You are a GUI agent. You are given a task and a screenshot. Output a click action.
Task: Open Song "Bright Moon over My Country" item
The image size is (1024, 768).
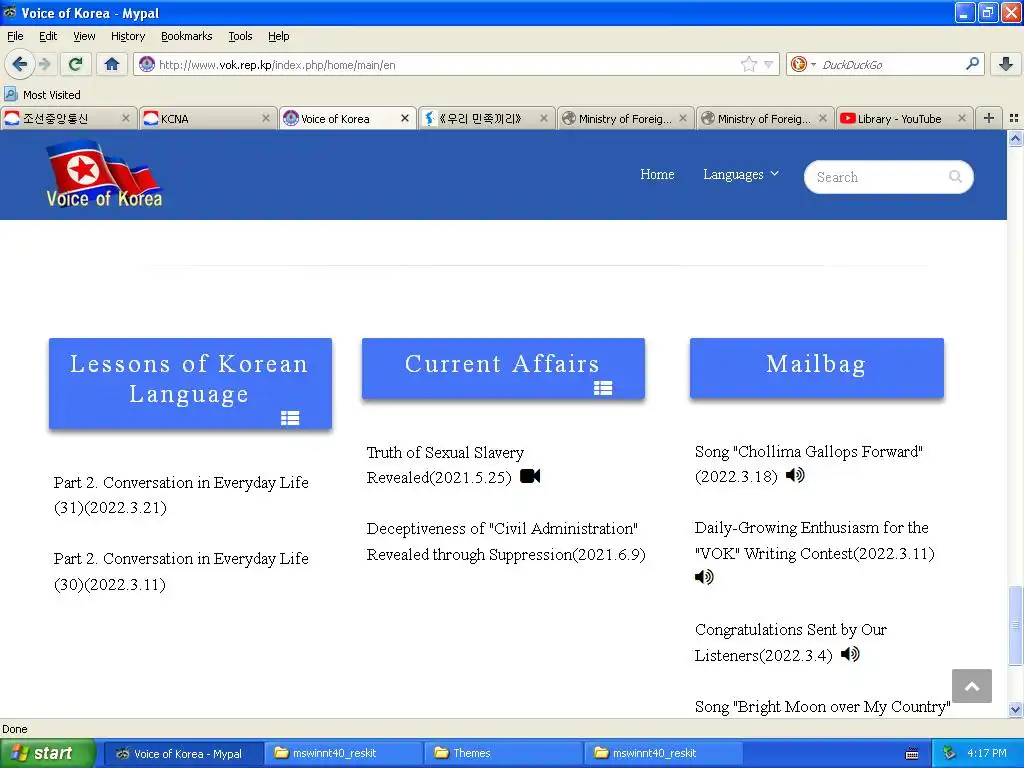(822, 707)
